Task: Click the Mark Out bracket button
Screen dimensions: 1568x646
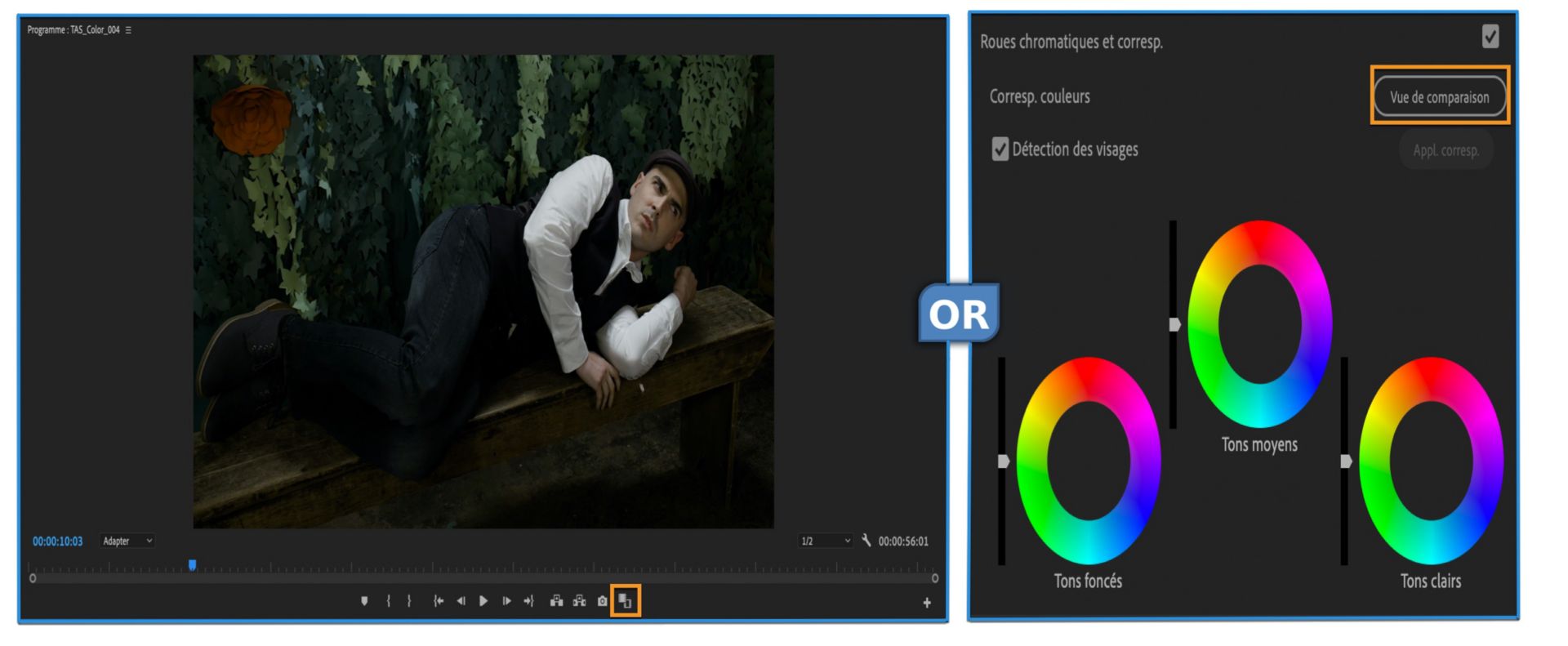Action: click(409, 601)
